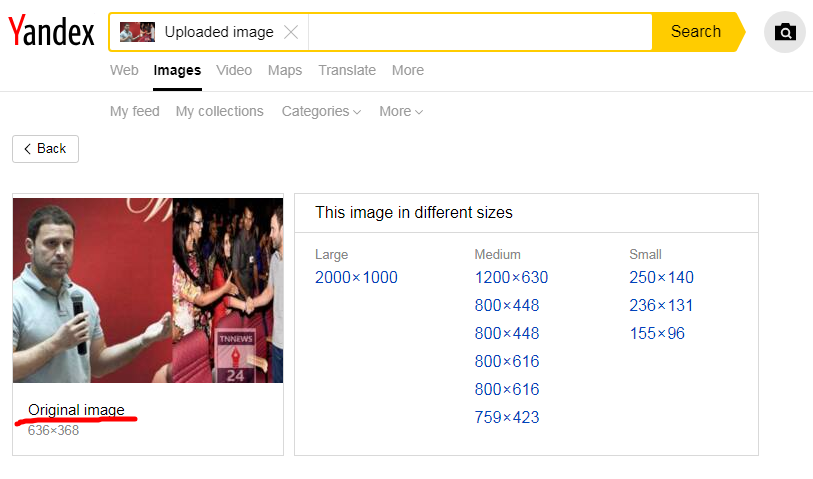Screen dimensions: 813x479
Task: Open My feed link
Action: (134, 111)
